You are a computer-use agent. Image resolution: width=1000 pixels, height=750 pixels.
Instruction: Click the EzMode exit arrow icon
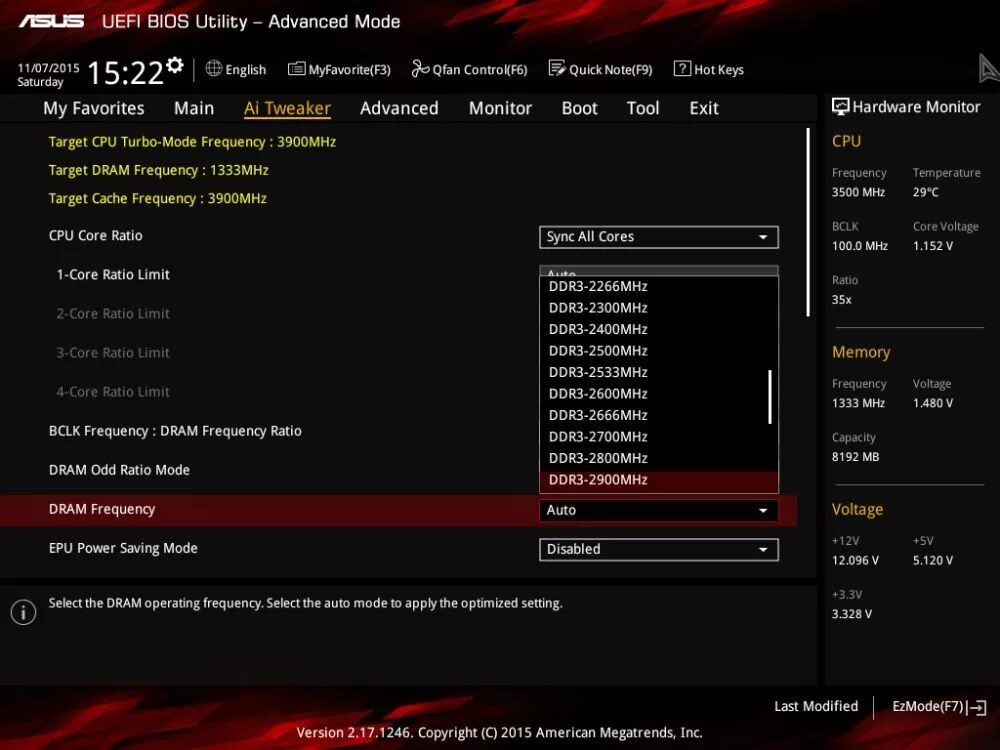coord(977,707)
